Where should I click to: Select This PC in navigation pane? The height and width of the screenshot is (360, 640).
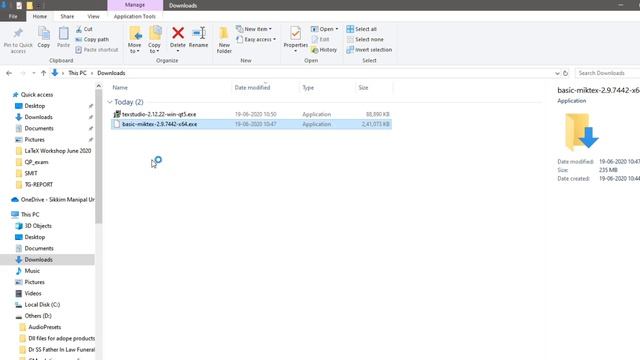coord(30,214)
